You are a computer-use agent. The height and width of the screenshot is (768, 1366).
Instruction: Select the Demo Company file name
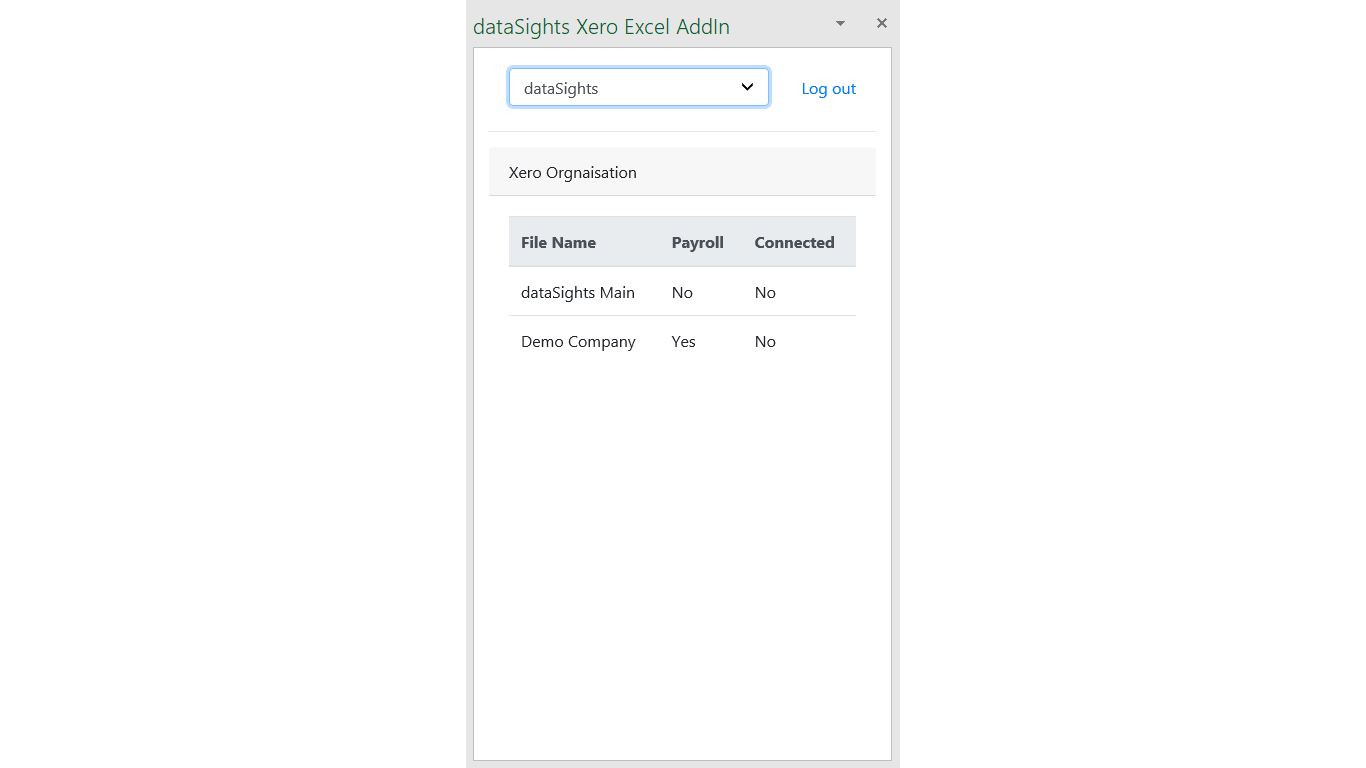tap(578, 342)
